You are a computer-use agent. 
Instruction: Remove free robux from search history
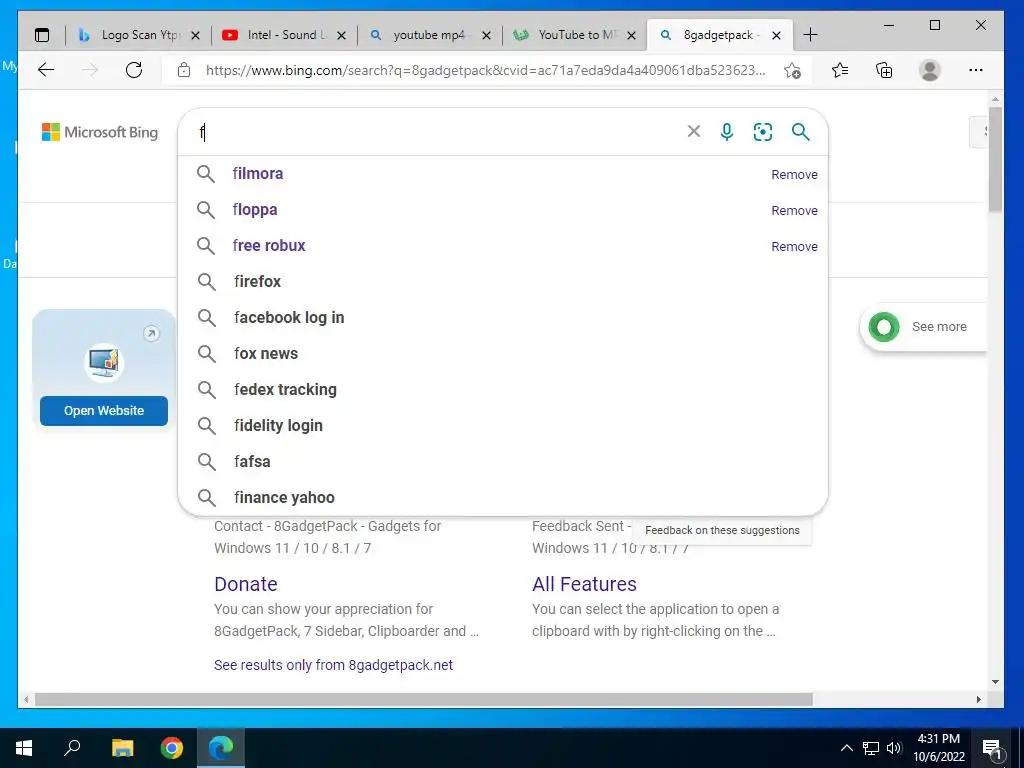tap(794, 246)
